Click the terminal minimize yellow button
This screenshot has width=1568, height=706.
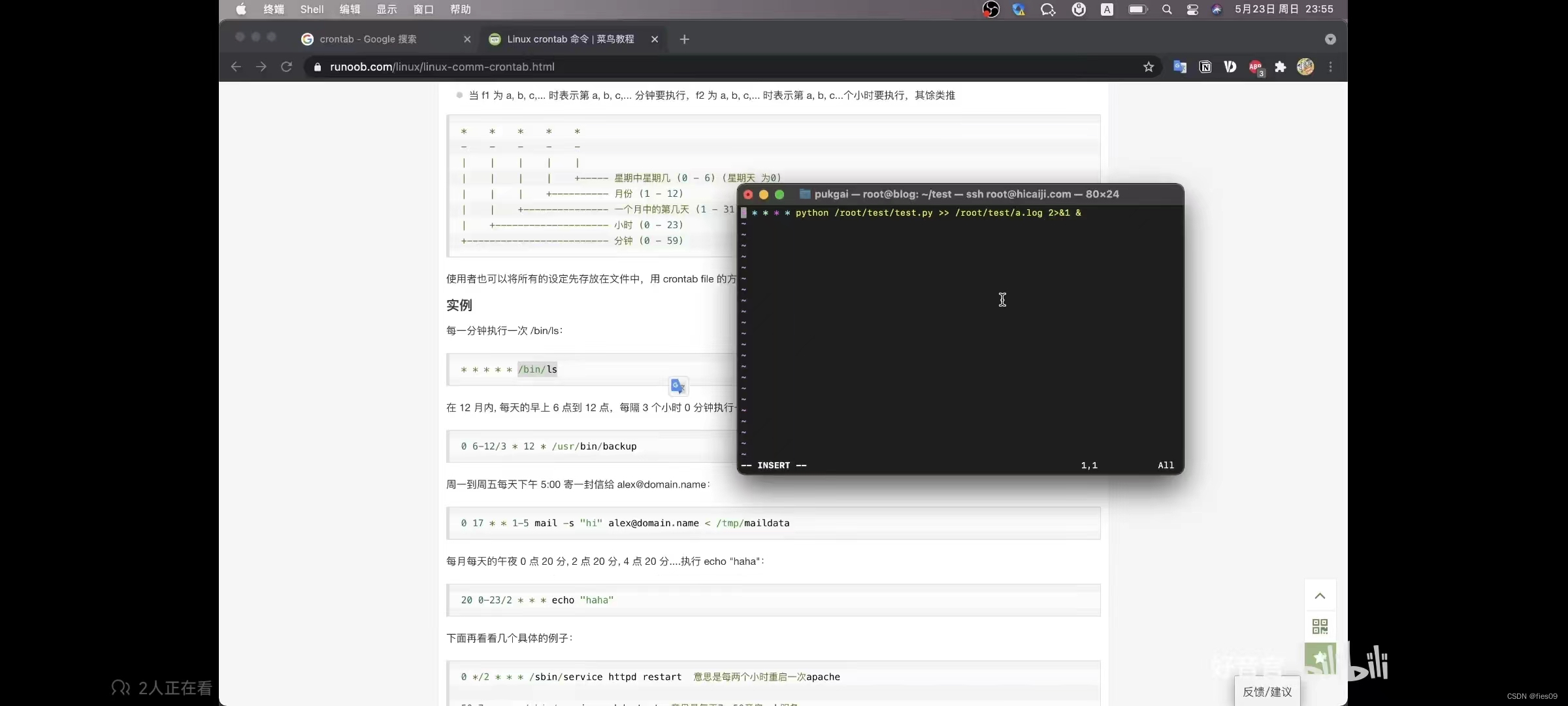pos(764,194)
